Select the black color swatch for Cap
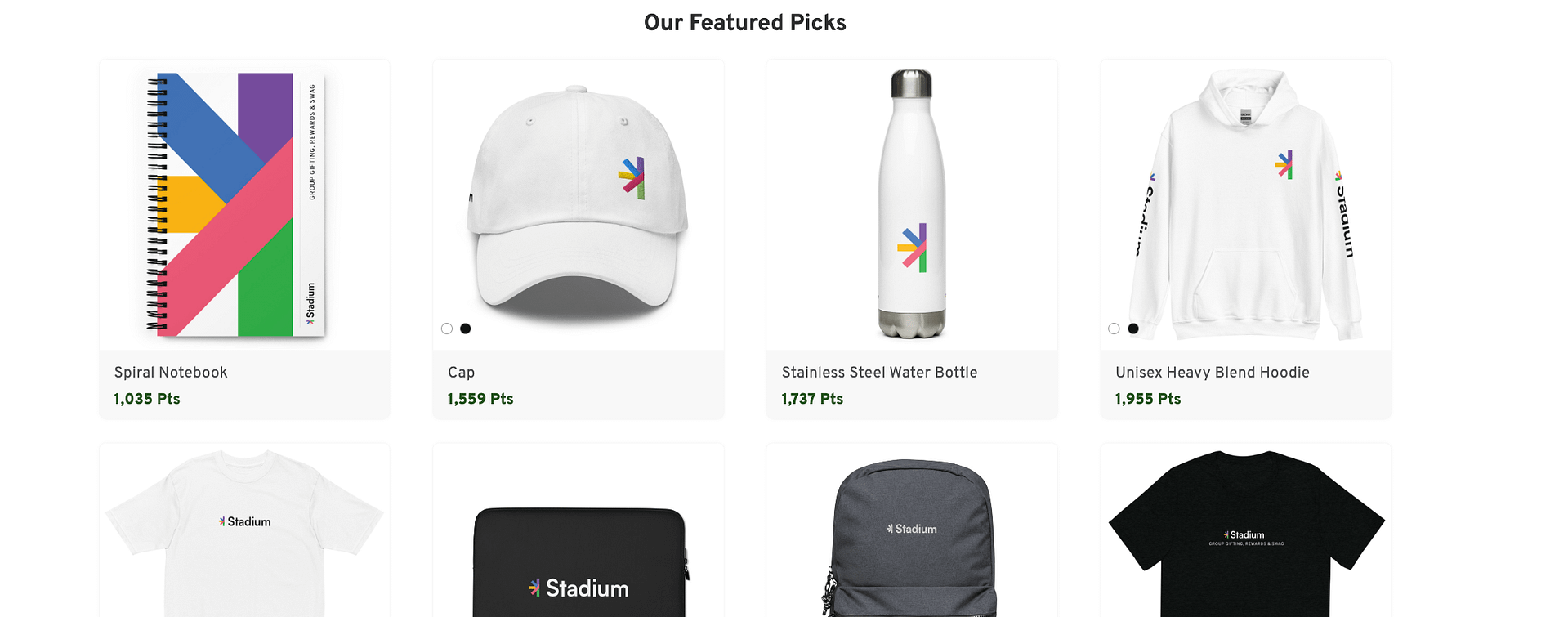Image resolution: width=1568 pixels, height=617 pixels. (466, 329)
